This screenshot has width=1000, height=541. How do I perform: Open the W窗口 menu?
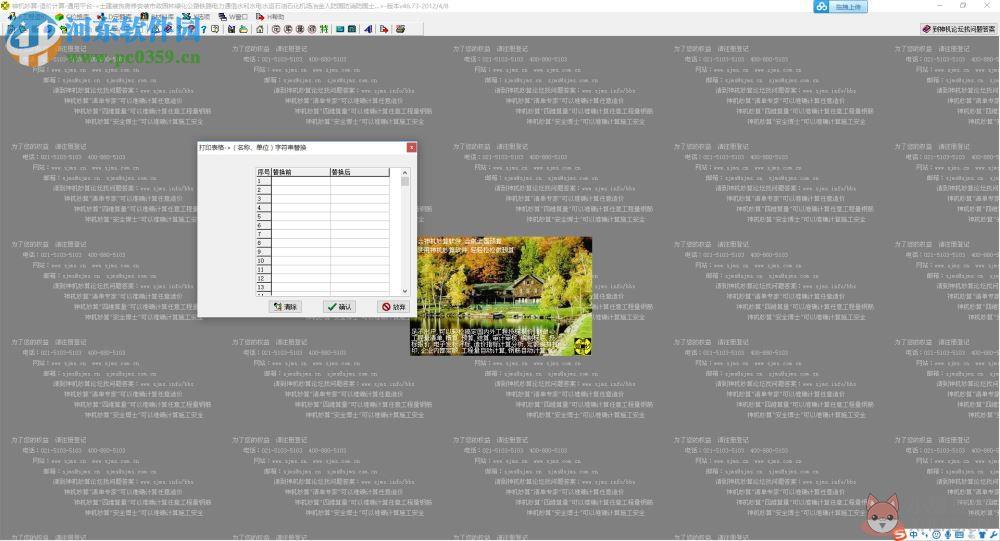pyautogui.click(x=233, y=17)
